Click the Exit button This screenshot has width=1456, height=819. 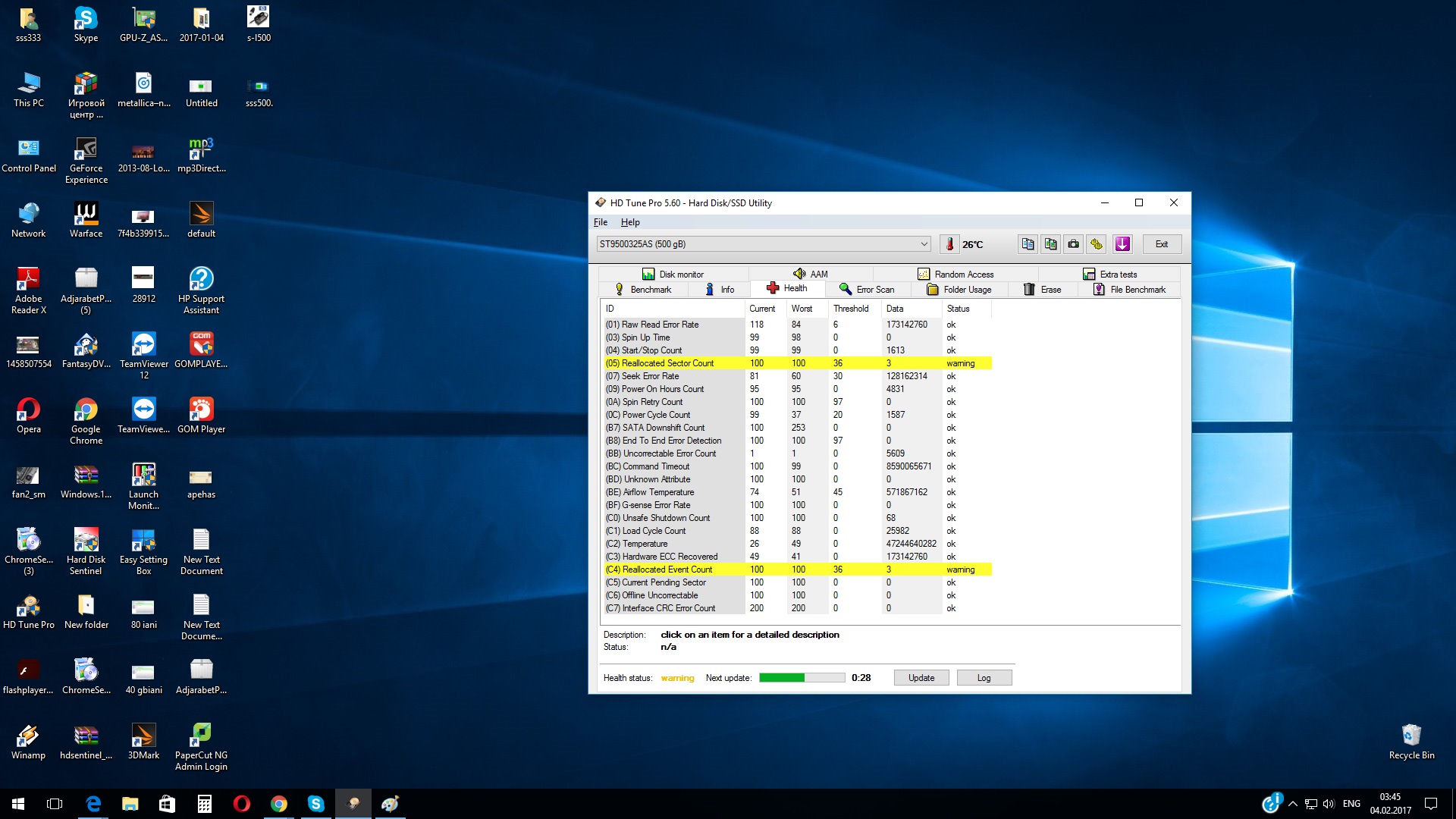pos(1161,244)
